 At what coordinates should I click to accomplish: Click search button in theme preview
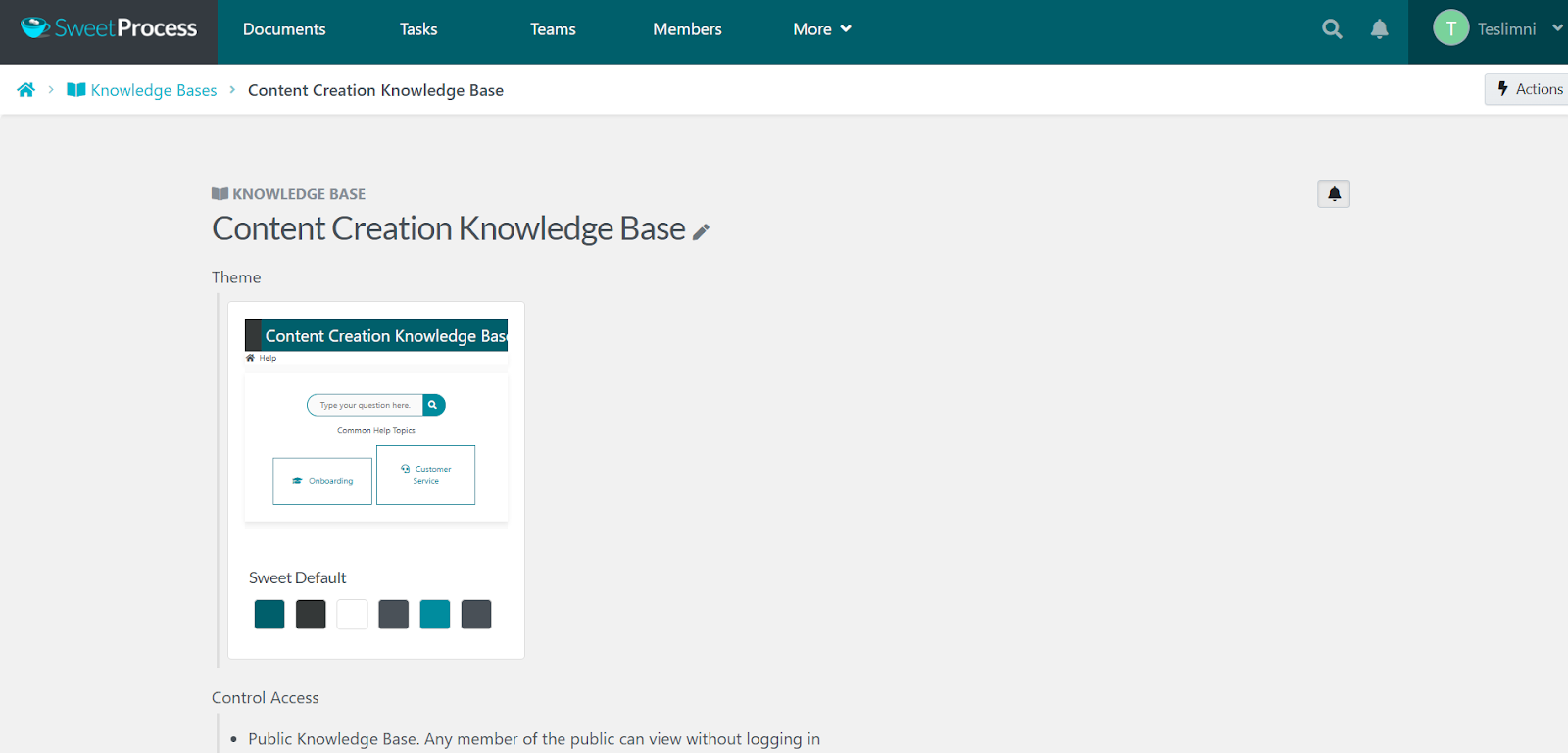click(433, 405)
